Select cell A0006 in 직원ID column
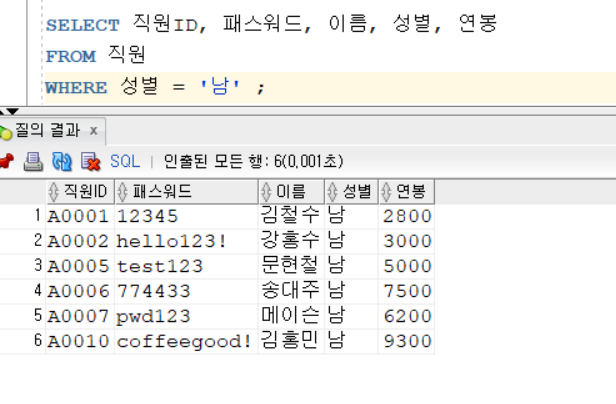Image resolution: width=616 pixels, height=404 pixels. click(80, 291)
